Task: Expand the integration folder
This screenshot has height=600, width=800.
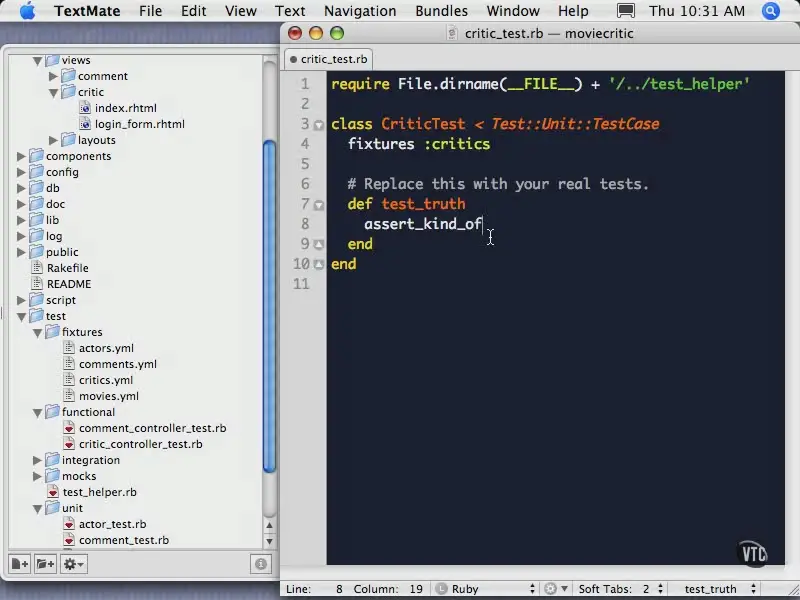Action: (x=37, y=460)
